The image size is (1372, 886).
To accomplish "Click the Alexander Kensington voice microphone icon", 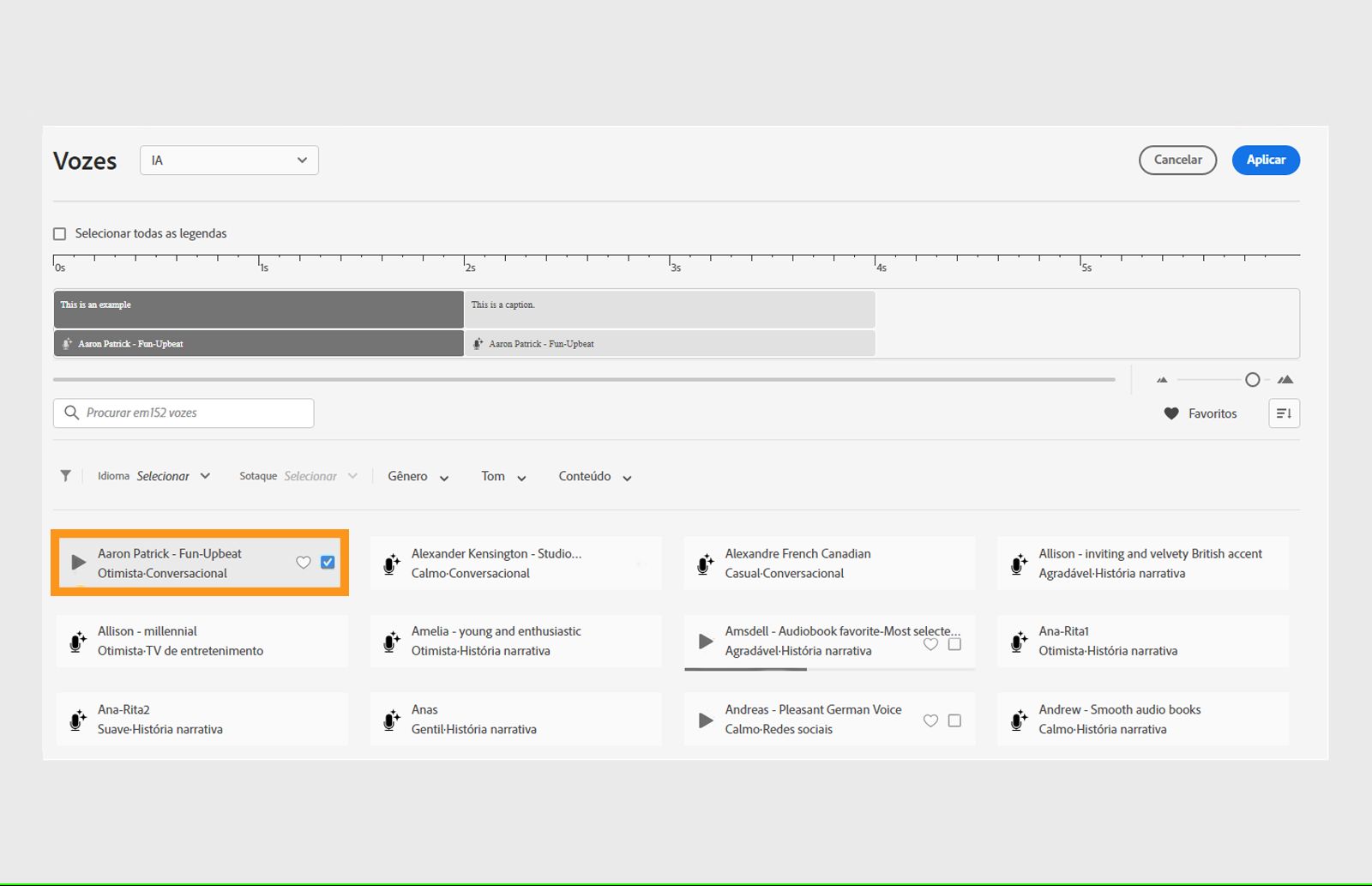I will click(392, 564).
